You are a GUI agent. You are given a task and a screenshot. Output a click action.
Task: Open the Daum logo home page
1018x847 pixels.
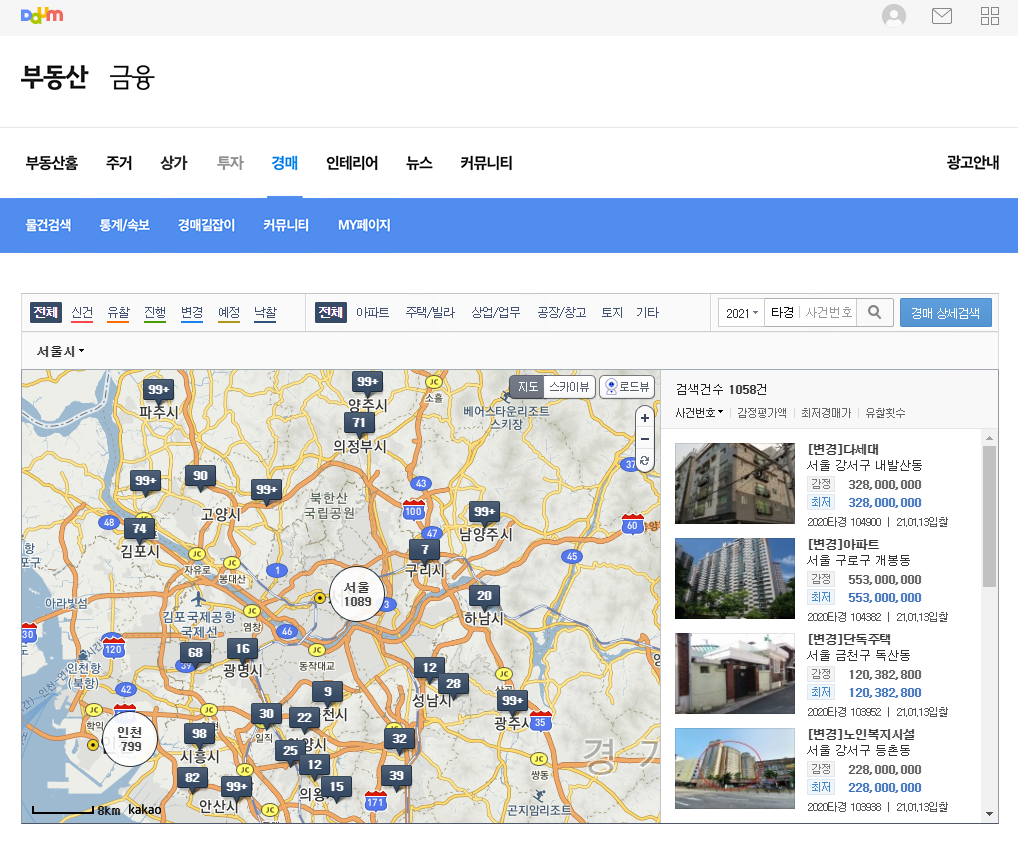pos(42,16)
